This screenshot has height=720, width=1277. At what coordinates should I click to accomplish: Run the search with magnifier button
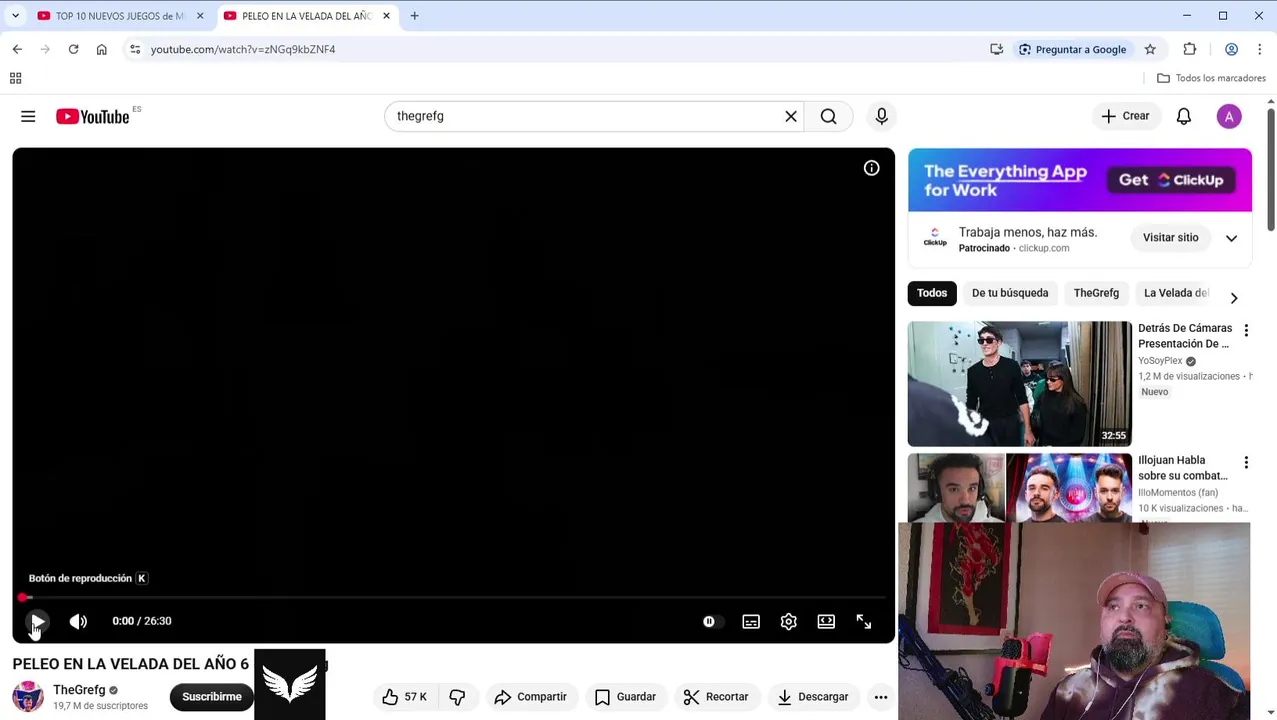(x=828, y=116)
